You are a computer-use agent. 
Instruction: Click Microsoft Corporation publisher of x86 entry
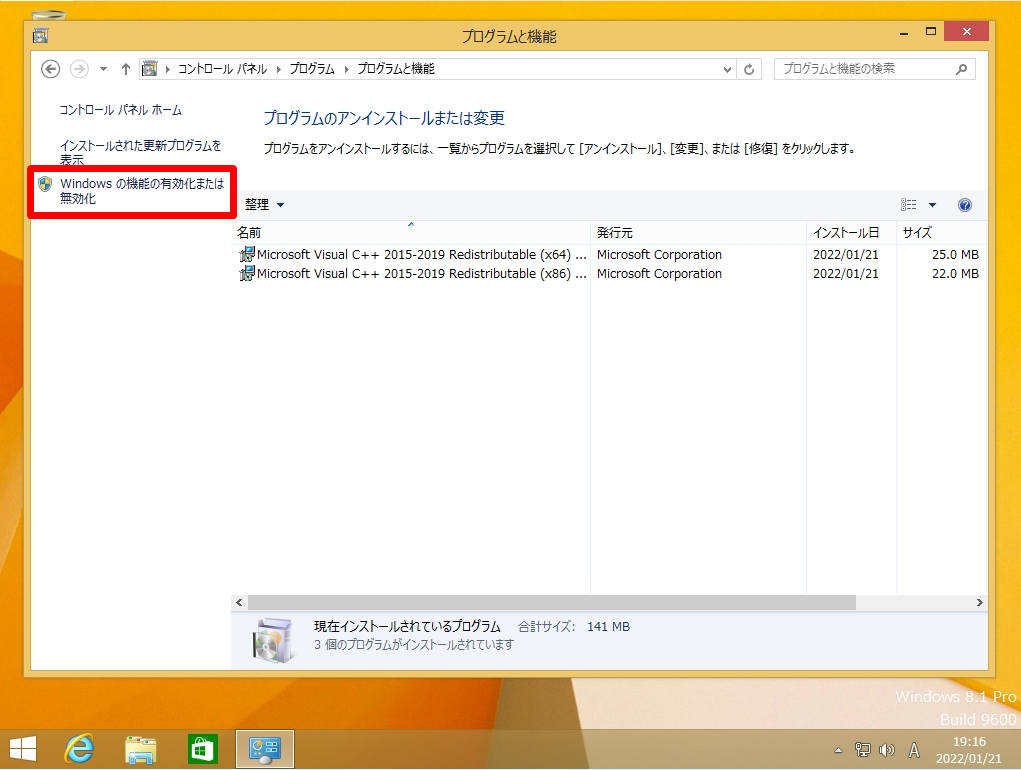click(659, 273)
